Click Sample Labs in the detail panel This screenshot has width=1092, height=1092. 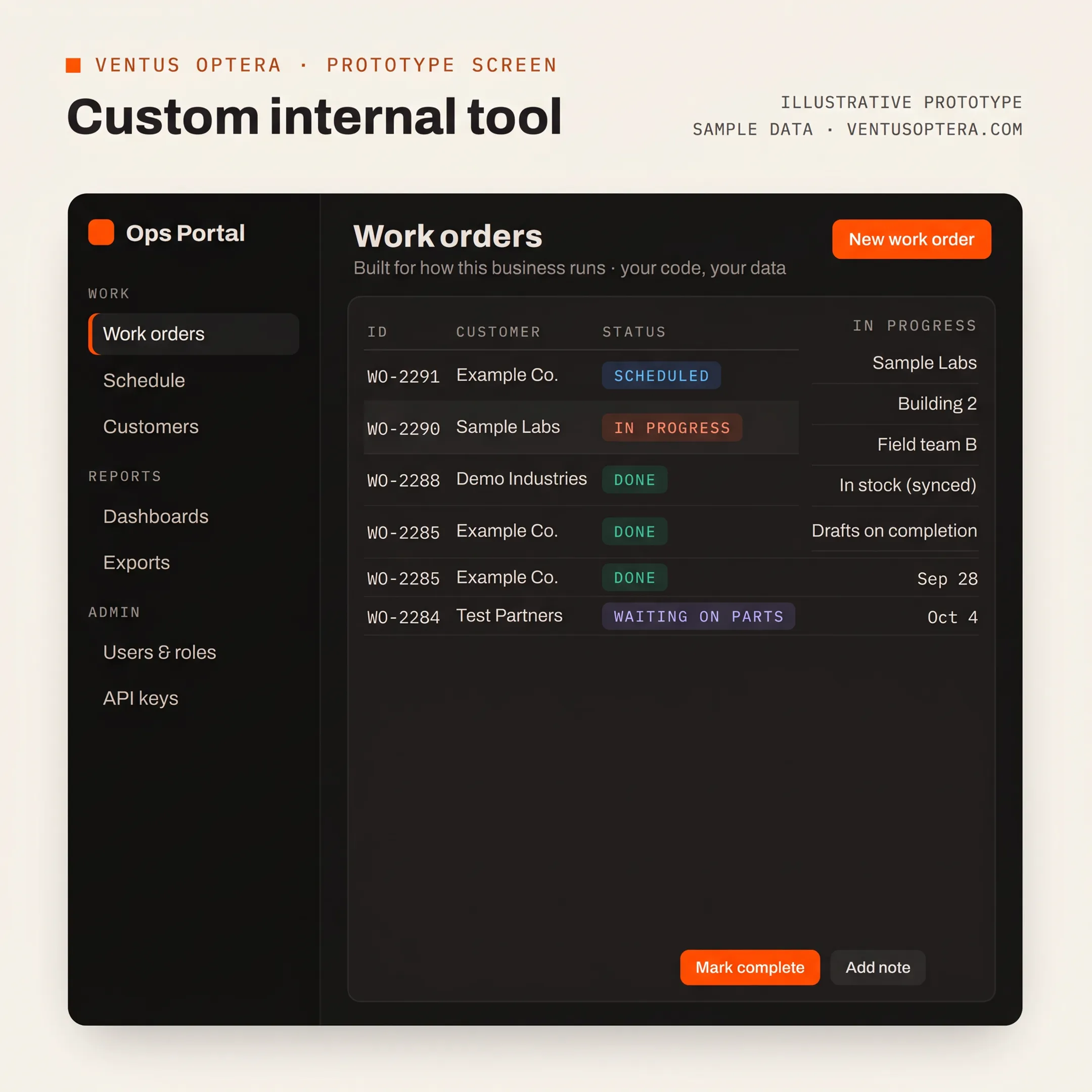click(x=924, y=362)
